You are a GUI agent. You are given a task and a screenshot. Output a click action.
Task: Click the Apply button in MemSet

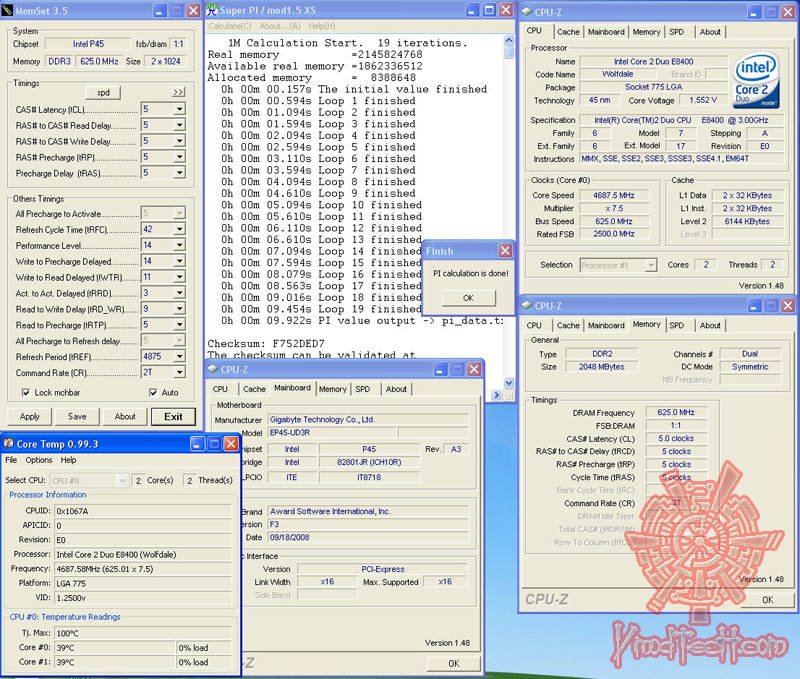pyautogui.click(x=28, y=416)
